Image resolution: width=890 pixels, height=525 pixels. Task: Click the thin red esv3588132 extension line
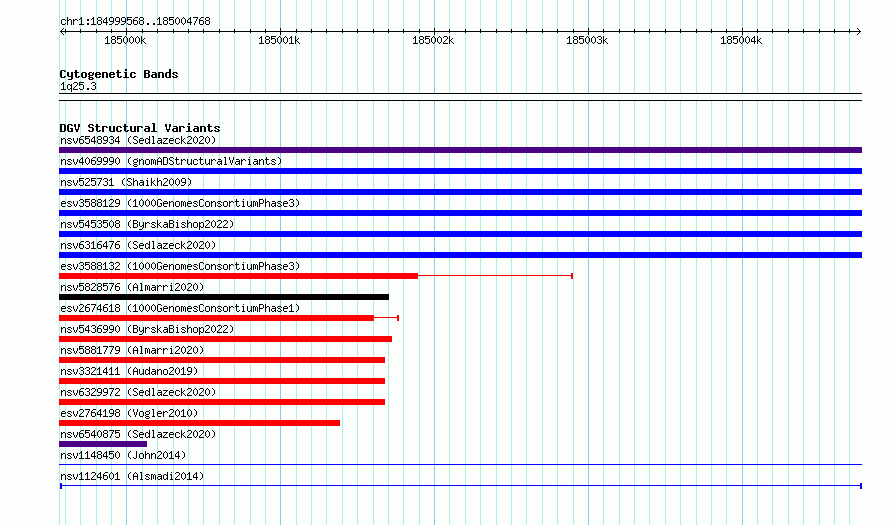[x=496, y=276]
